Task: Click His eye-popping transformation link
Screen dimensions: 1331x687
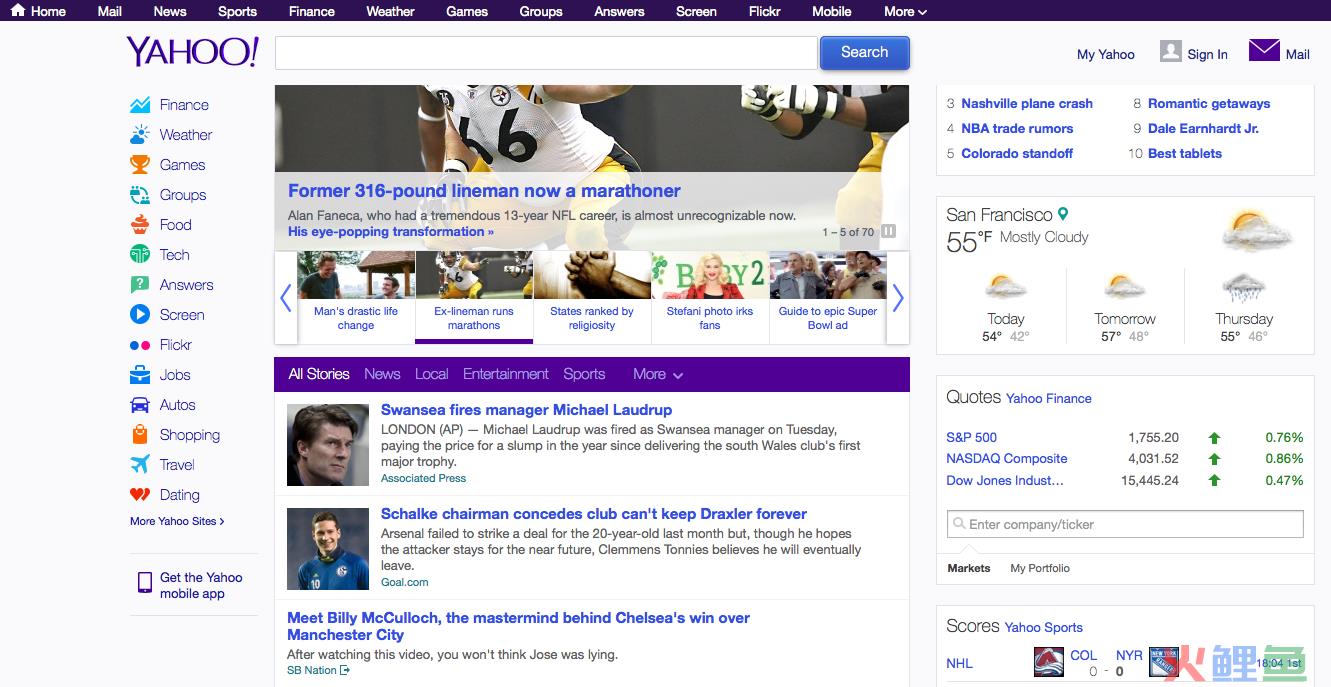Action: [391, 232]
